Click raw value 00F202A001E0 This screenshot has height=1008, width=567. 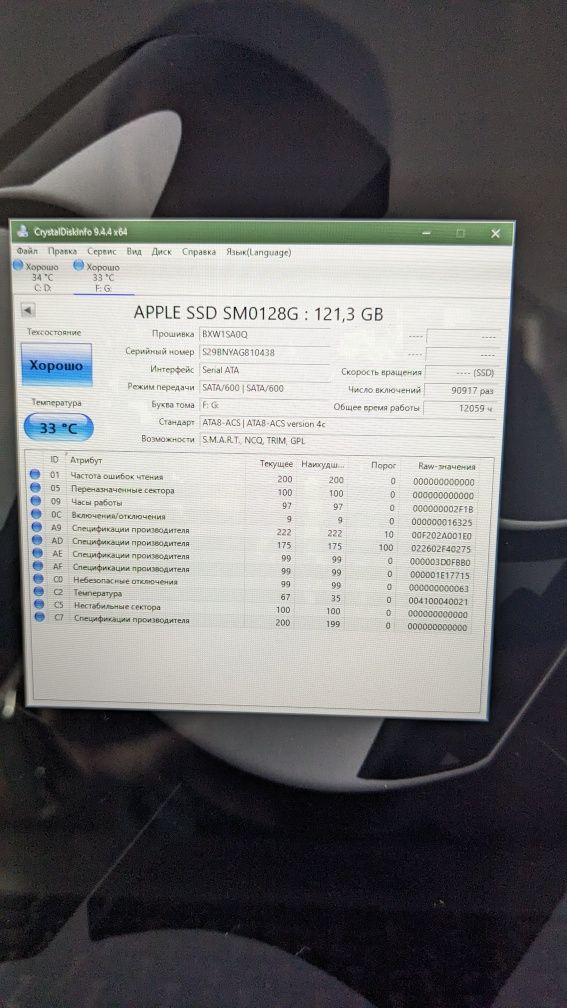point(443,536)
